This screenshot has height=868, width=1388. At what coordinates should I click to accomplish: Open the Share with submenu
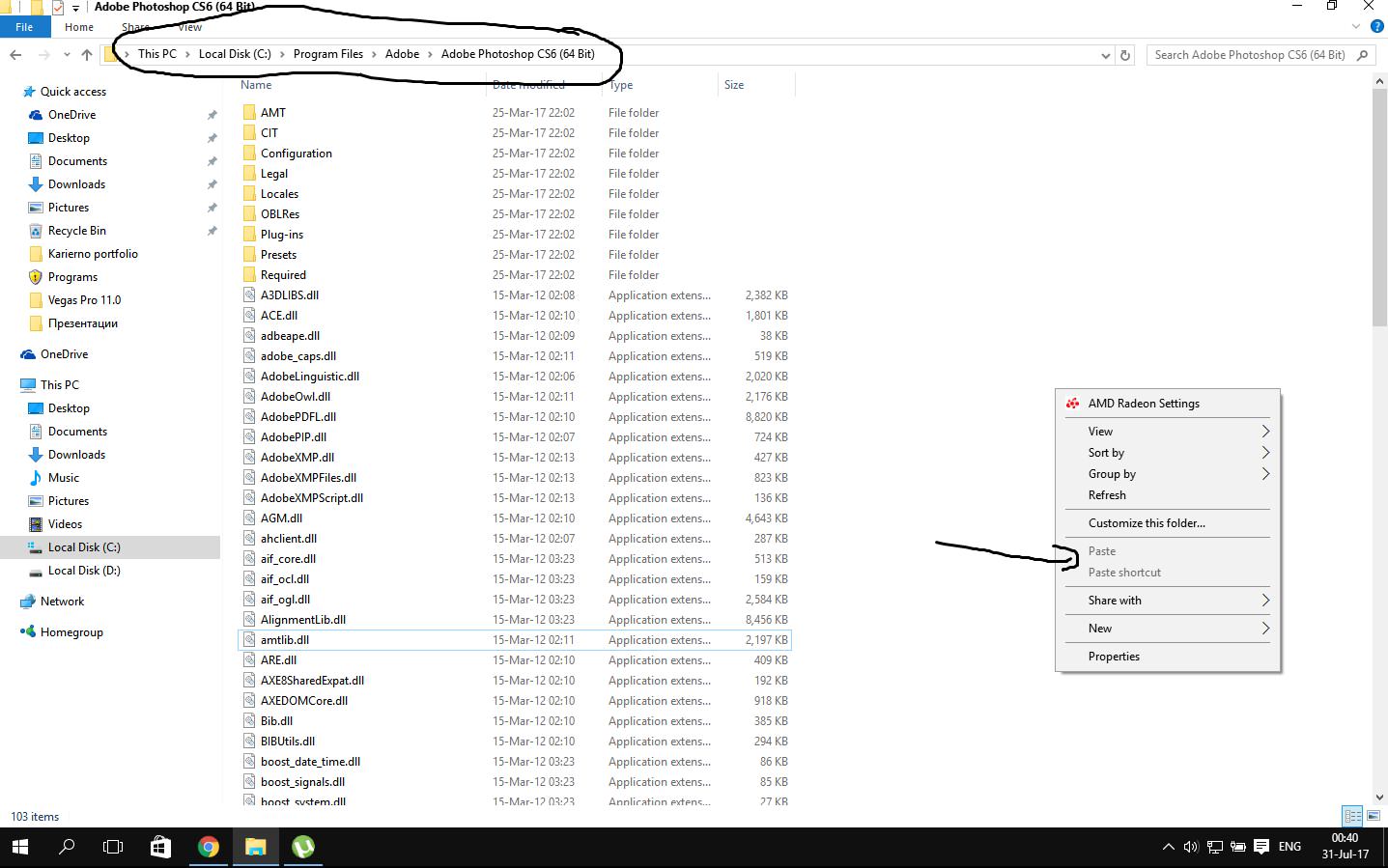[x=1168, y=601]
